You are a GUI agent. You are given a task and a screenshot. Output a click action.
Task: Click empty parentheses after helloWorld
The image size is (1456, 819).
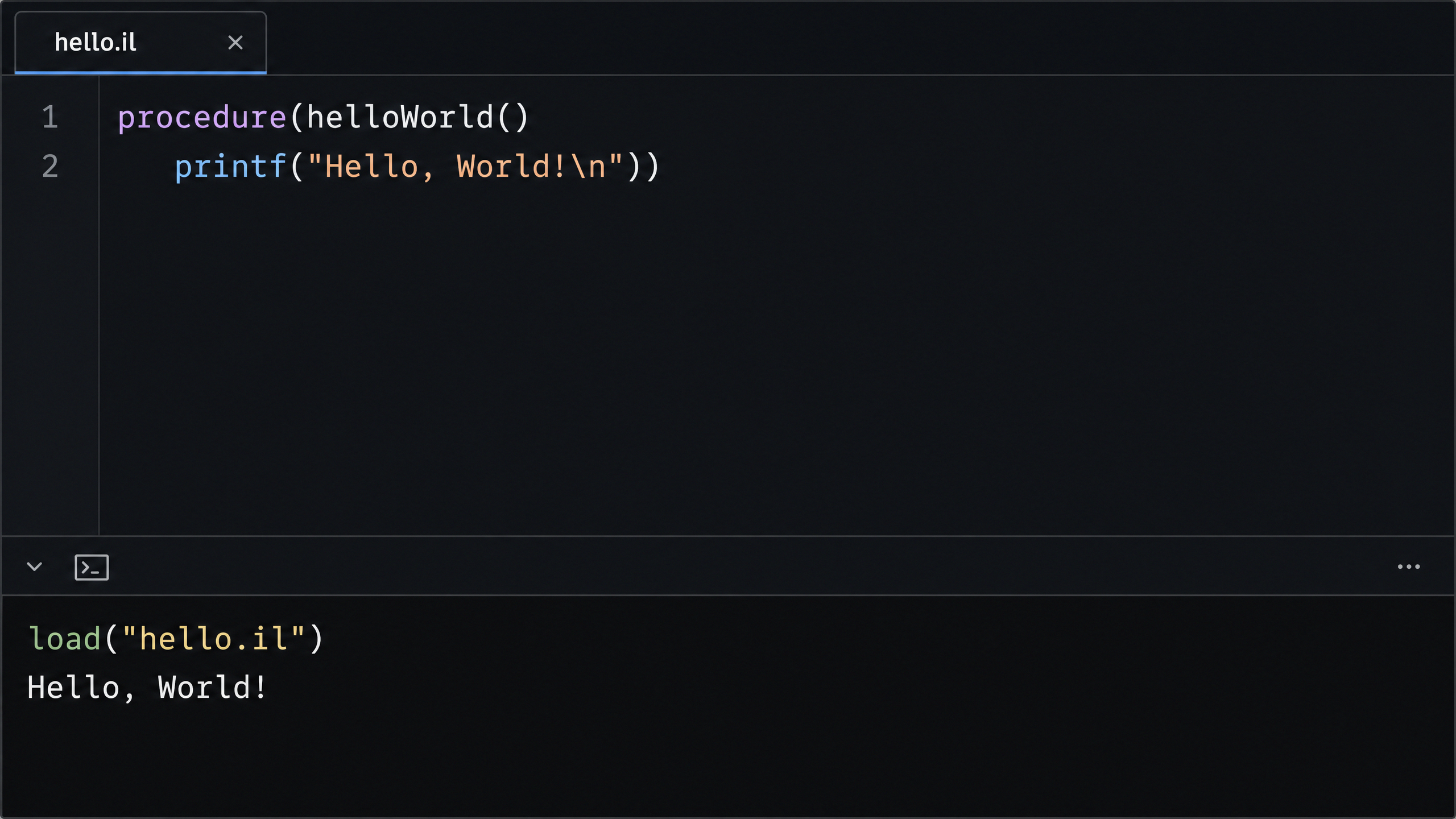(x=513, y=118)
